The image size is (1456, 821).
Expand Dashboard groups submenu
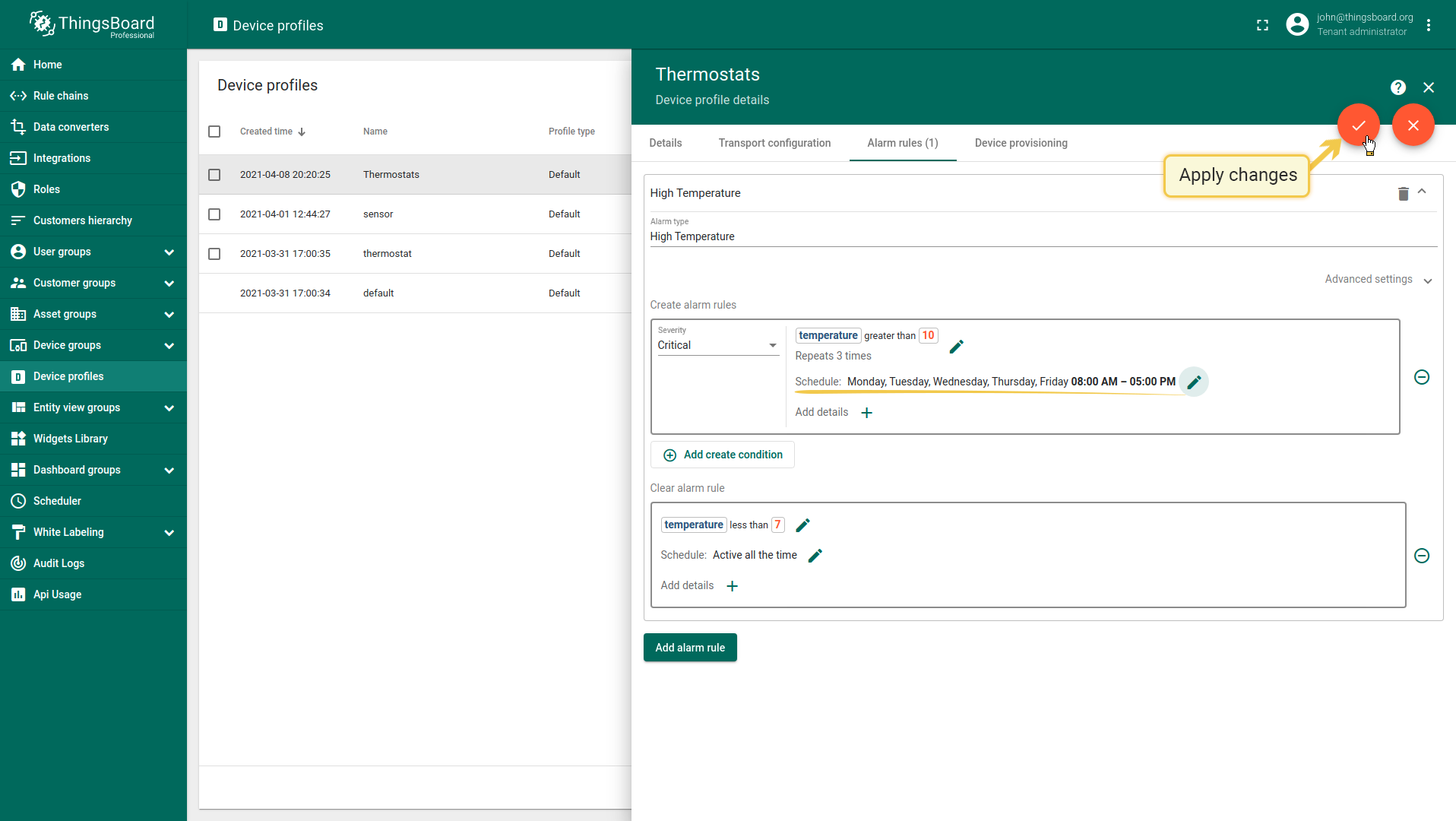tap(169, 470)
